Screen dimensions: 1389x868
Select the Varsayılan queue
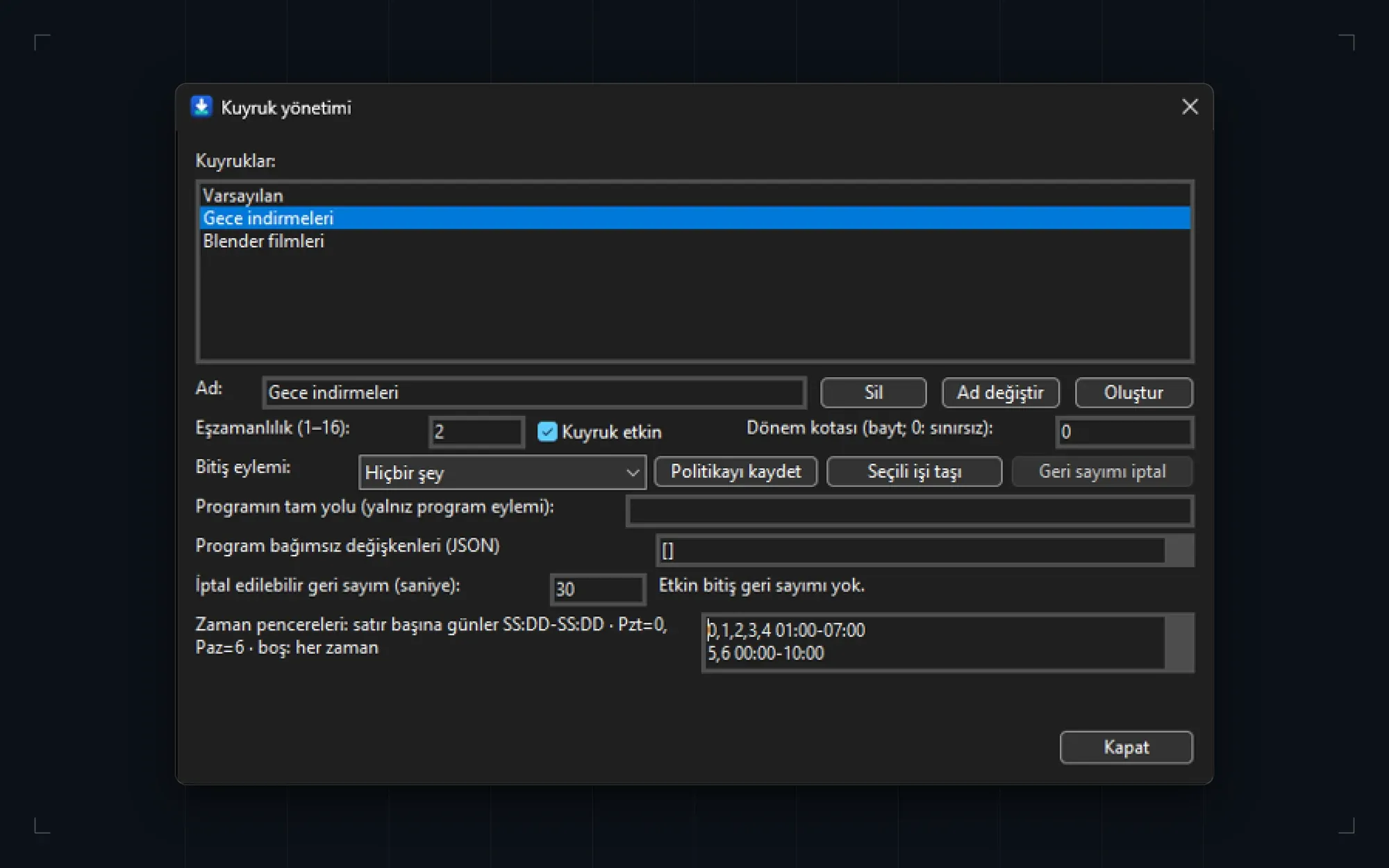695,195
